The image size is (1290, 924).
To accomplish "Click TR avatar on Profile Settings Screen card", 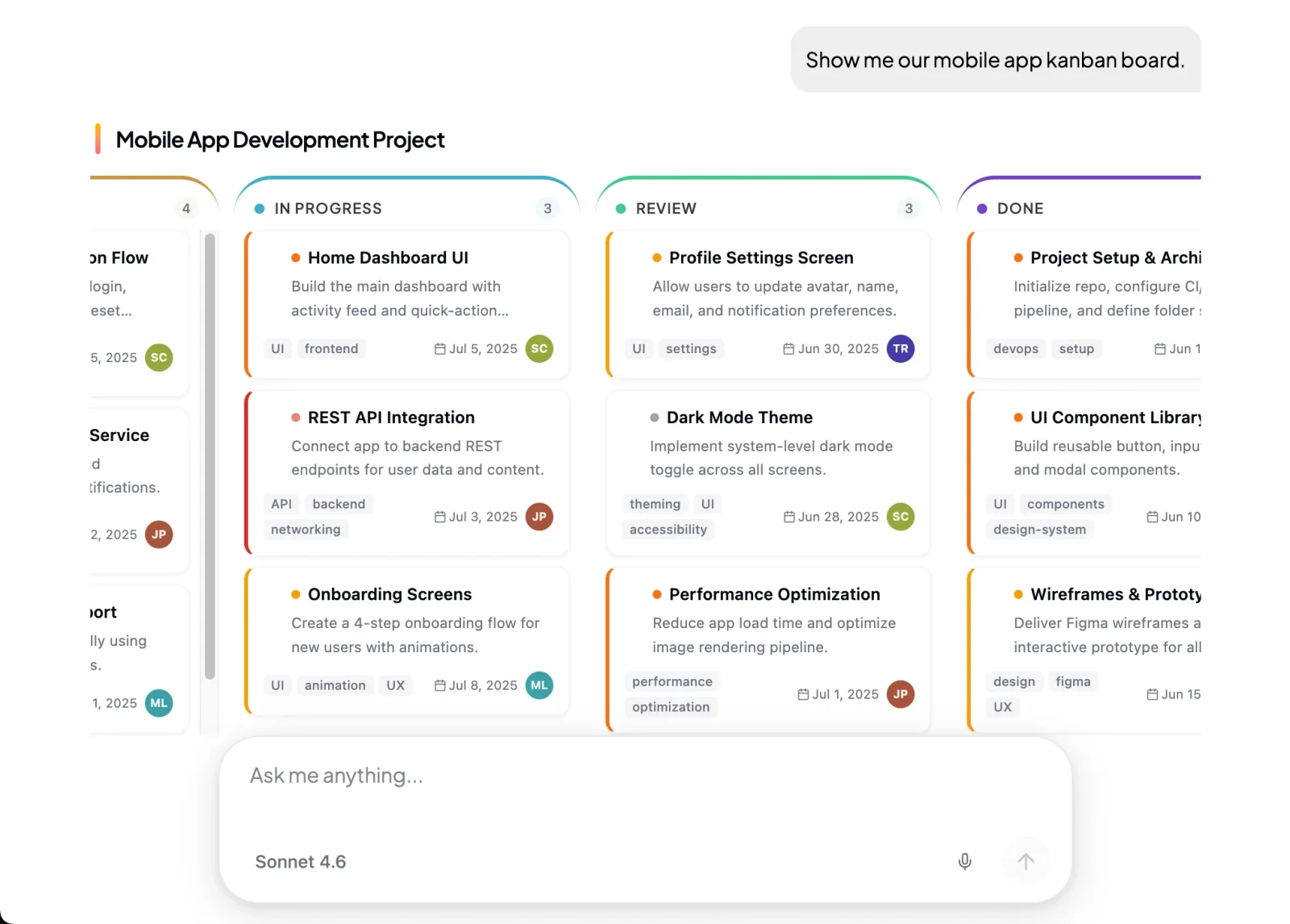I will (901, 348).
